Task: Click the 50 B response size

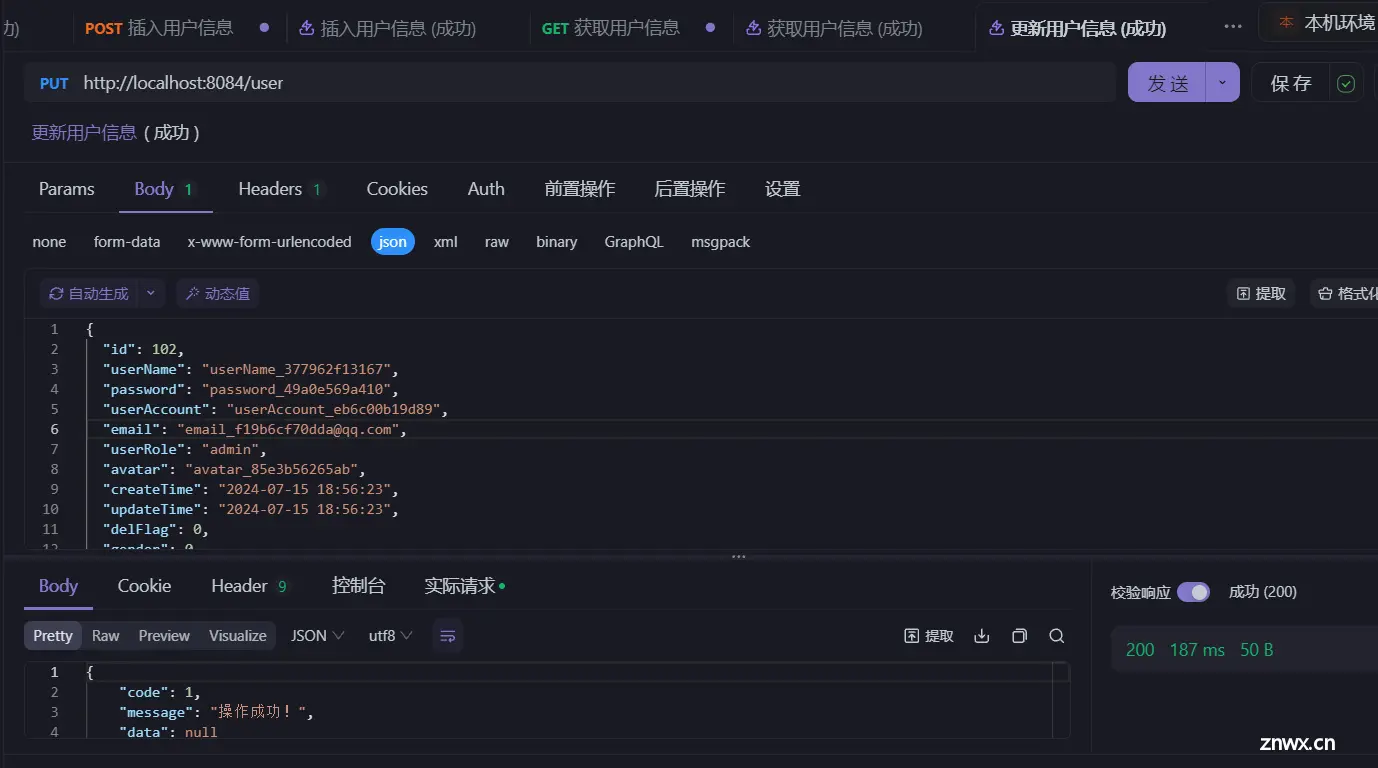Action: coord(1257,650)
